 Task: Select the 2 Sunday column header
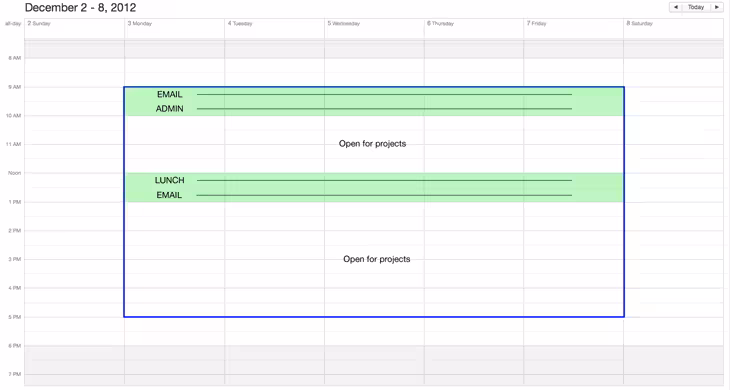(x=39, y=23)
